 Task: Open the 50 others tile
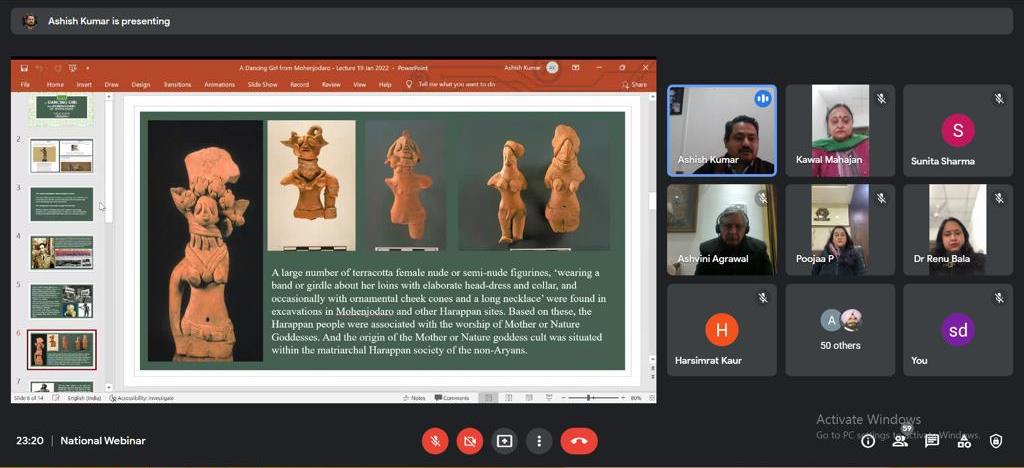tap(840, 330)
